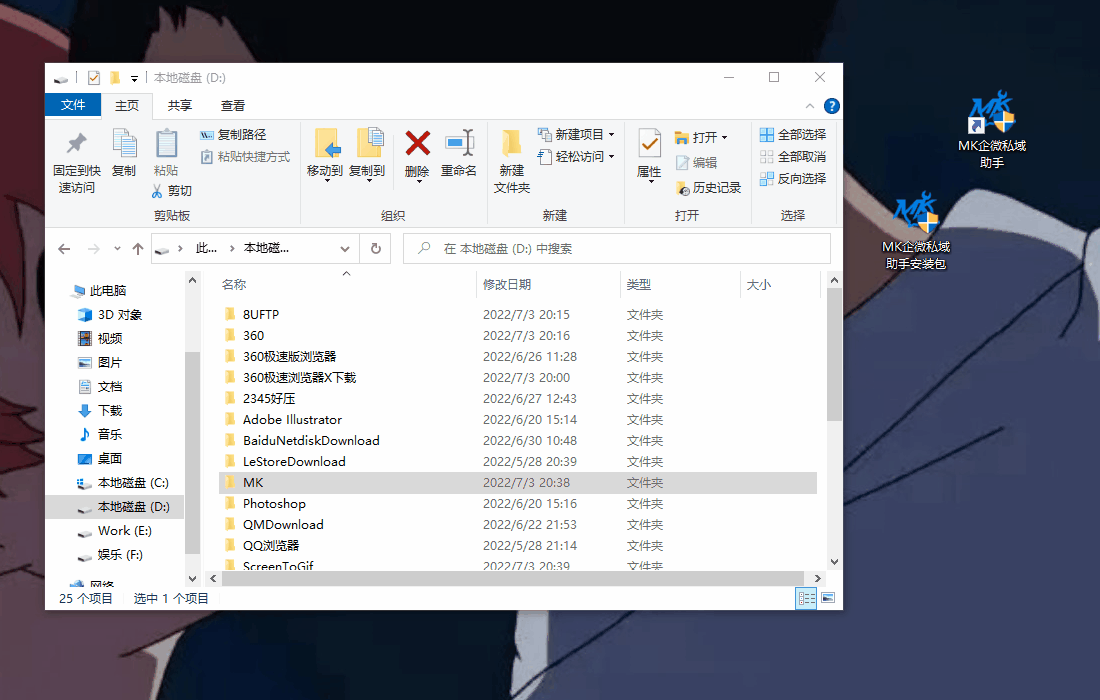1100x700 pixels.
Task: Copy path of the selected item
Action: [x=233, y=135]
